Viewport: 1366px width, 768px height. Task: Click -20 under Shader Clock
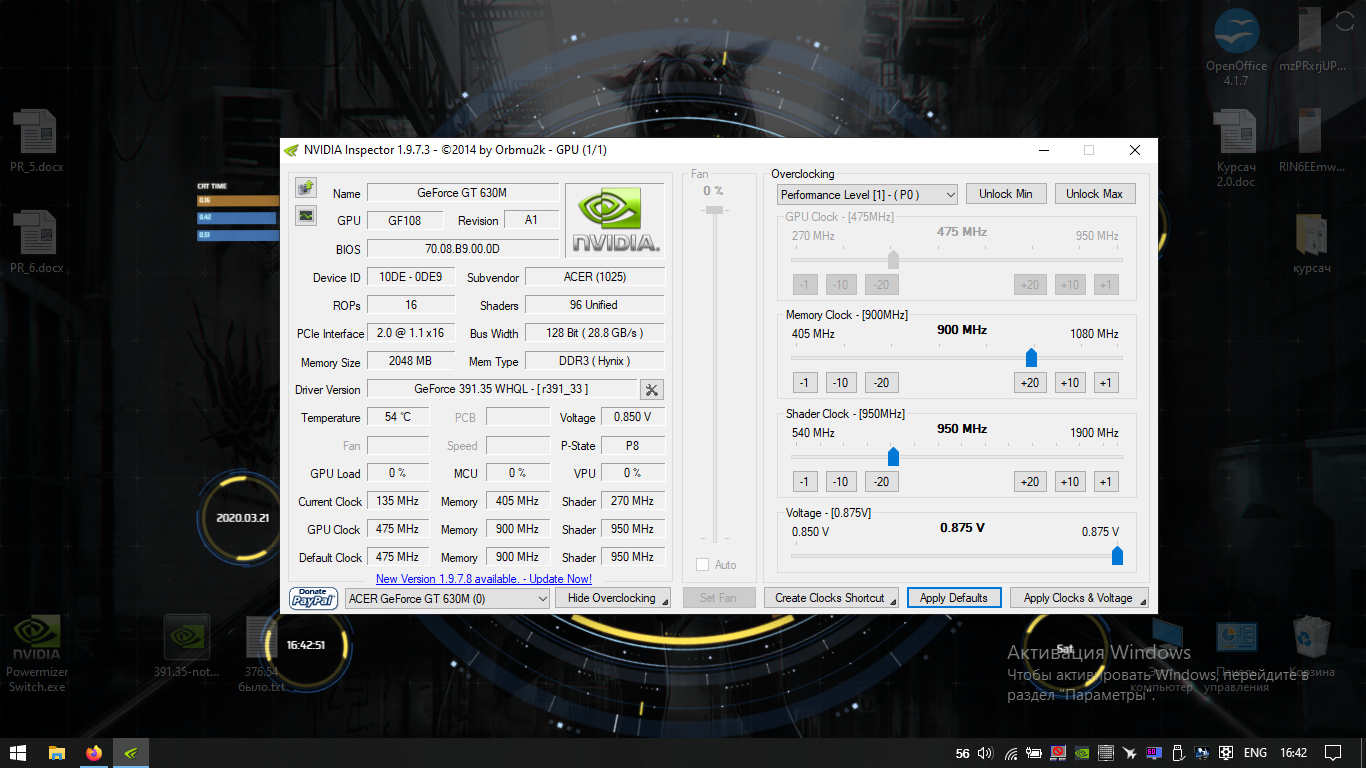[x=881, y=482]
